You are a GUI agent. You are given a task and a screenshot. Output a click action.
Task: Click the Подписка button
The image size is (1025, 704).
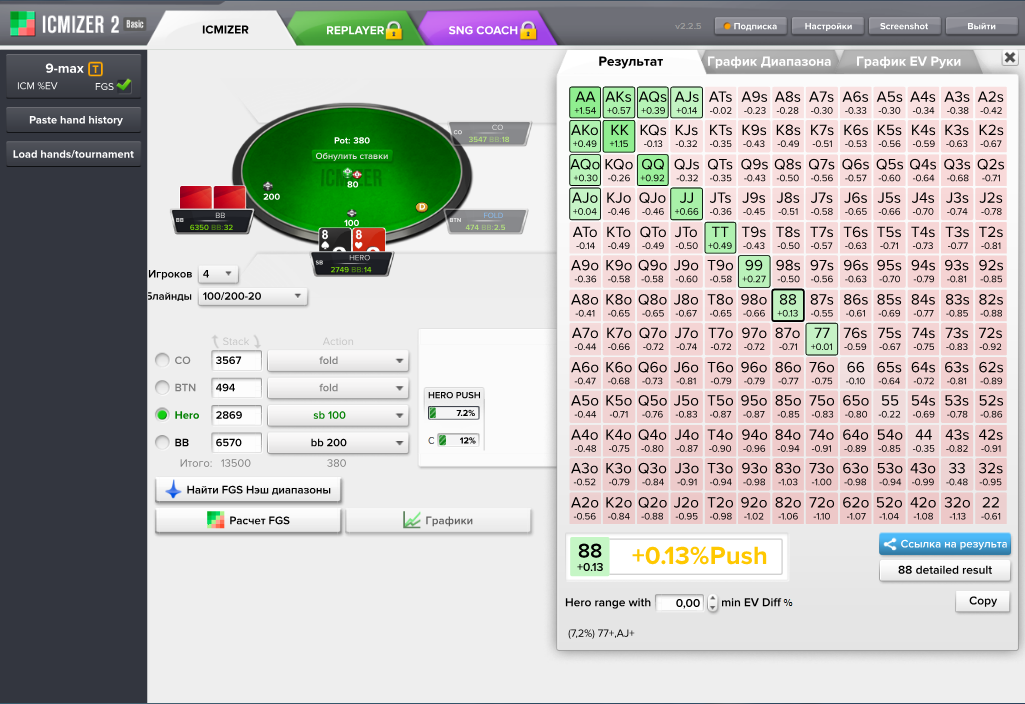coord(750,26)
